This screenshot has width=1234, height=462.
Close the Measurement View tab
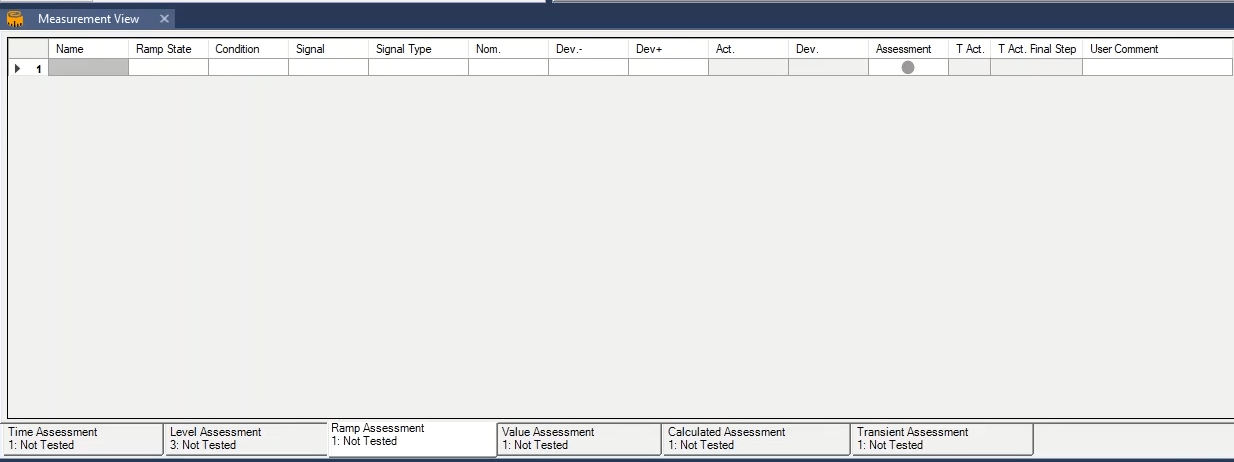point(165,19)
